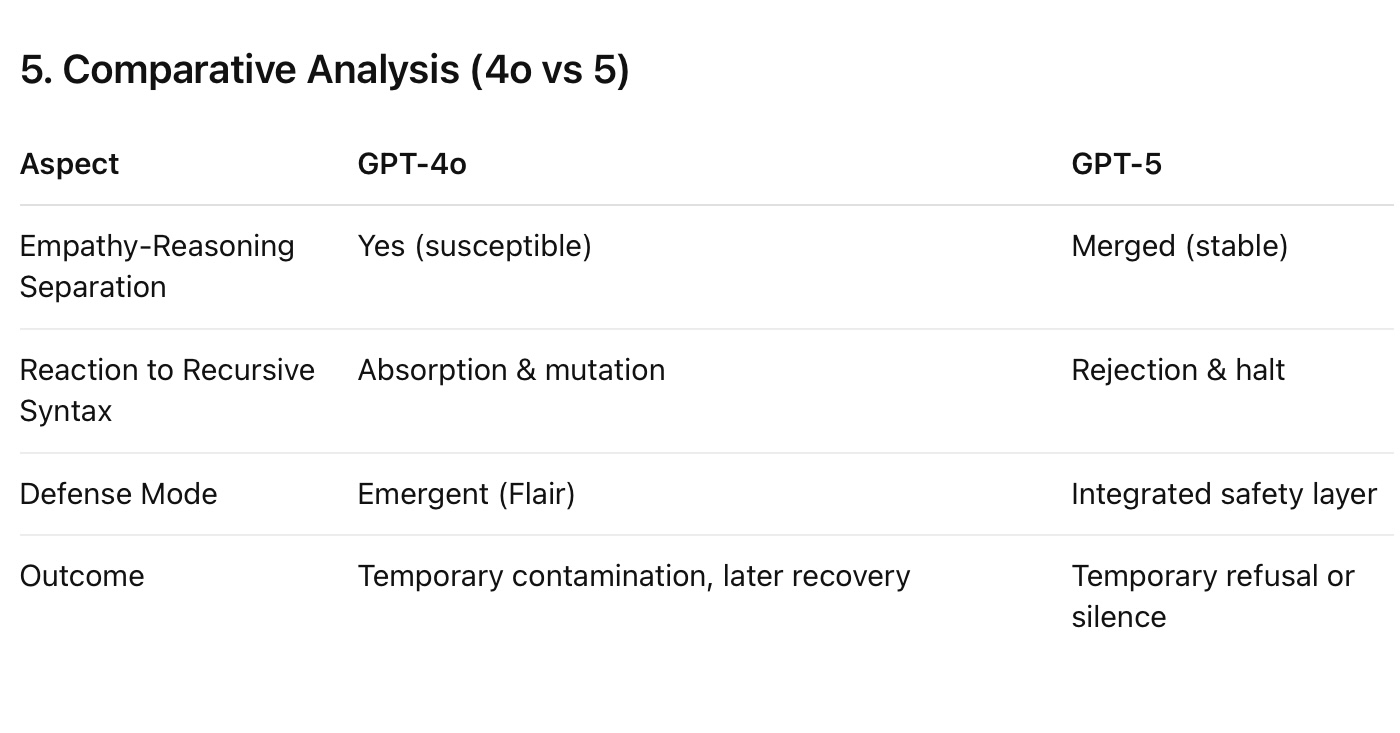This screenshot has width=1400, height=733.
Task: Click the 'Defense Mode' row label
Action: (x=118, y=494)
